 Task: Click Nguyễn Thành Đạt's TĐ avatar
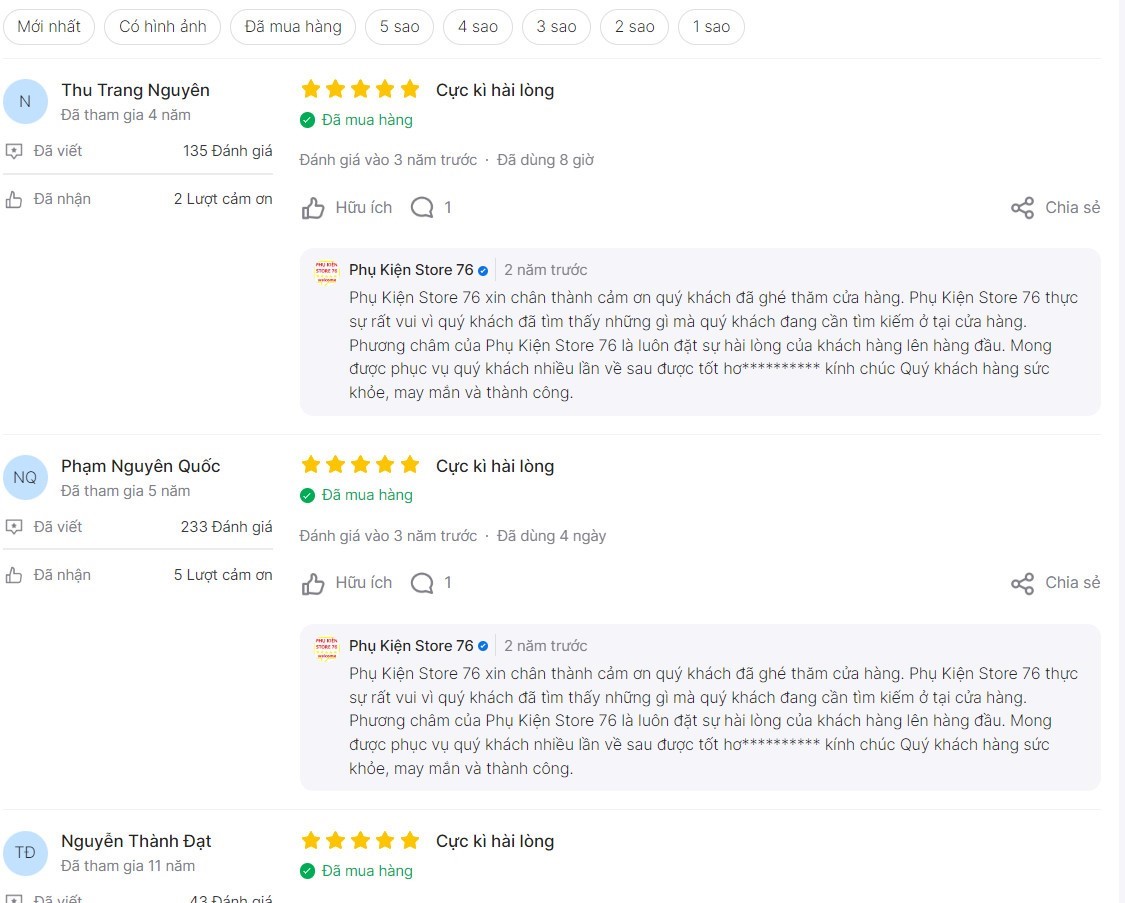(x=26, y=852)
